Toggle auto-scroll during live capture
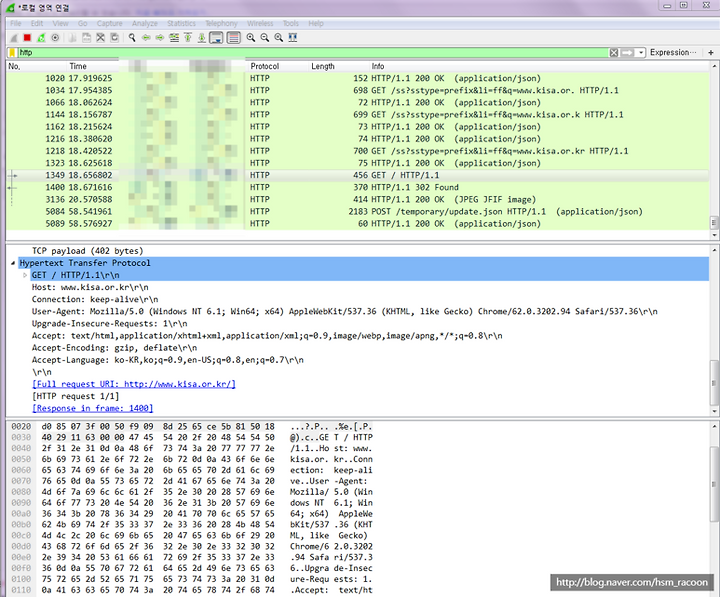Image resolution: width=720 pixels, height=597 pixels. (216, 38)
